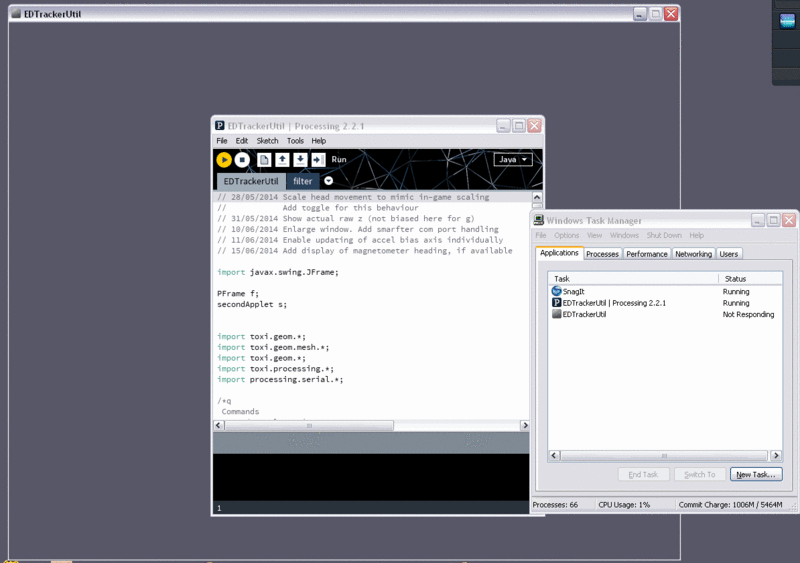Click the Task Manager title bar icon
Viewport: 800px width, 563px height.
538,220
